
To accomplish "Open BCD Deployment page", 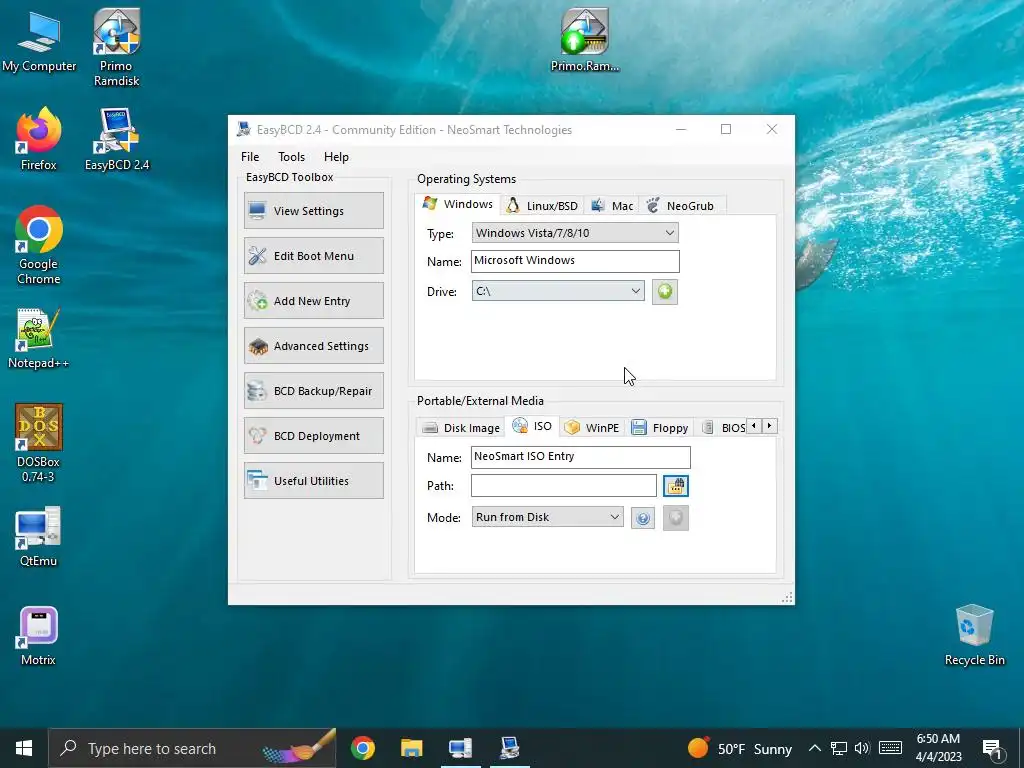I will click(x=313, y=436).
